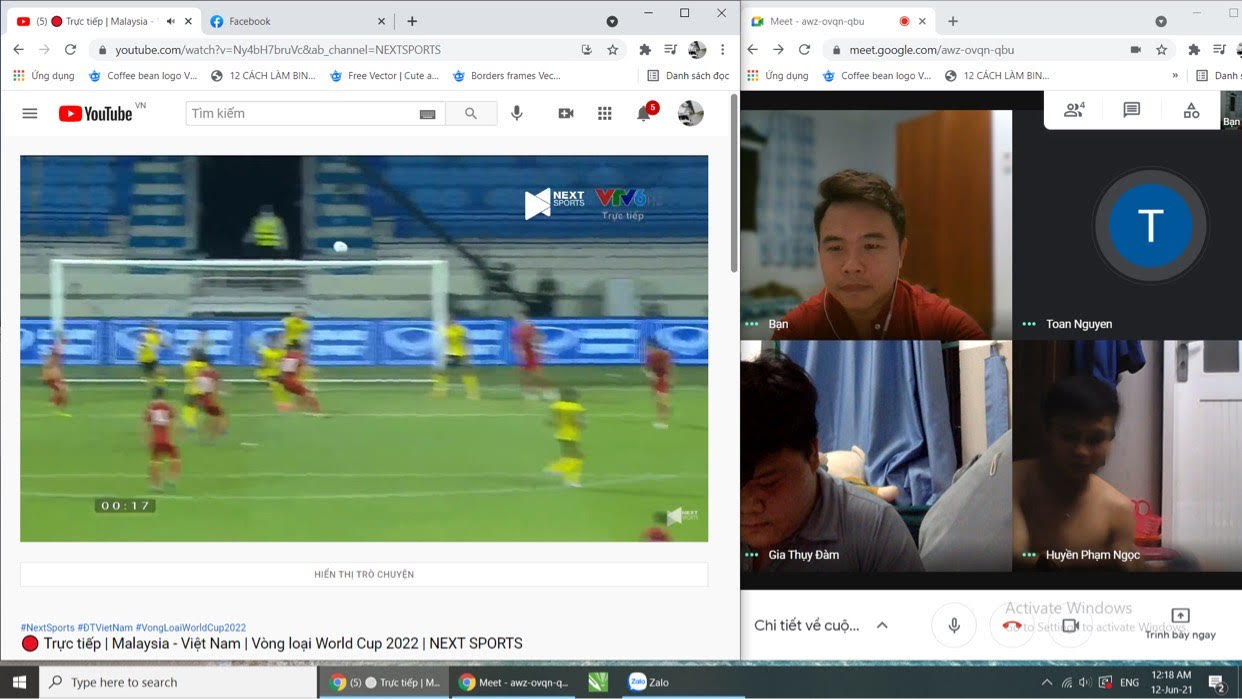
Task: Toggle the Meet microphone button
Action: point(954,626)
